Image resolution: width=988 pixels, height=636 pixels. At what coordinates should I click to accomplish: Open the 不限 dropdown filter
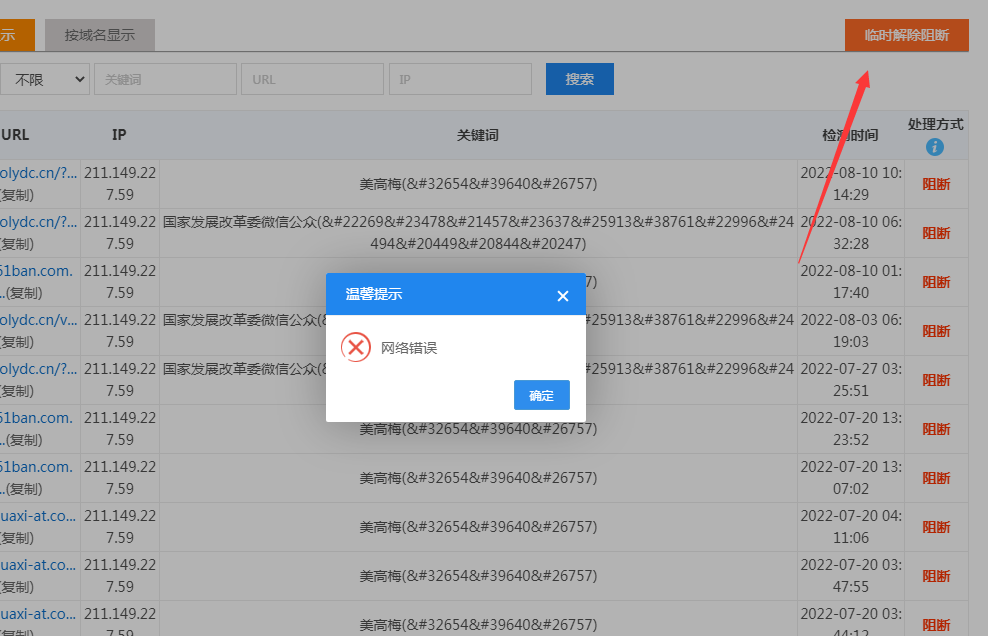[x=45, y=79]
